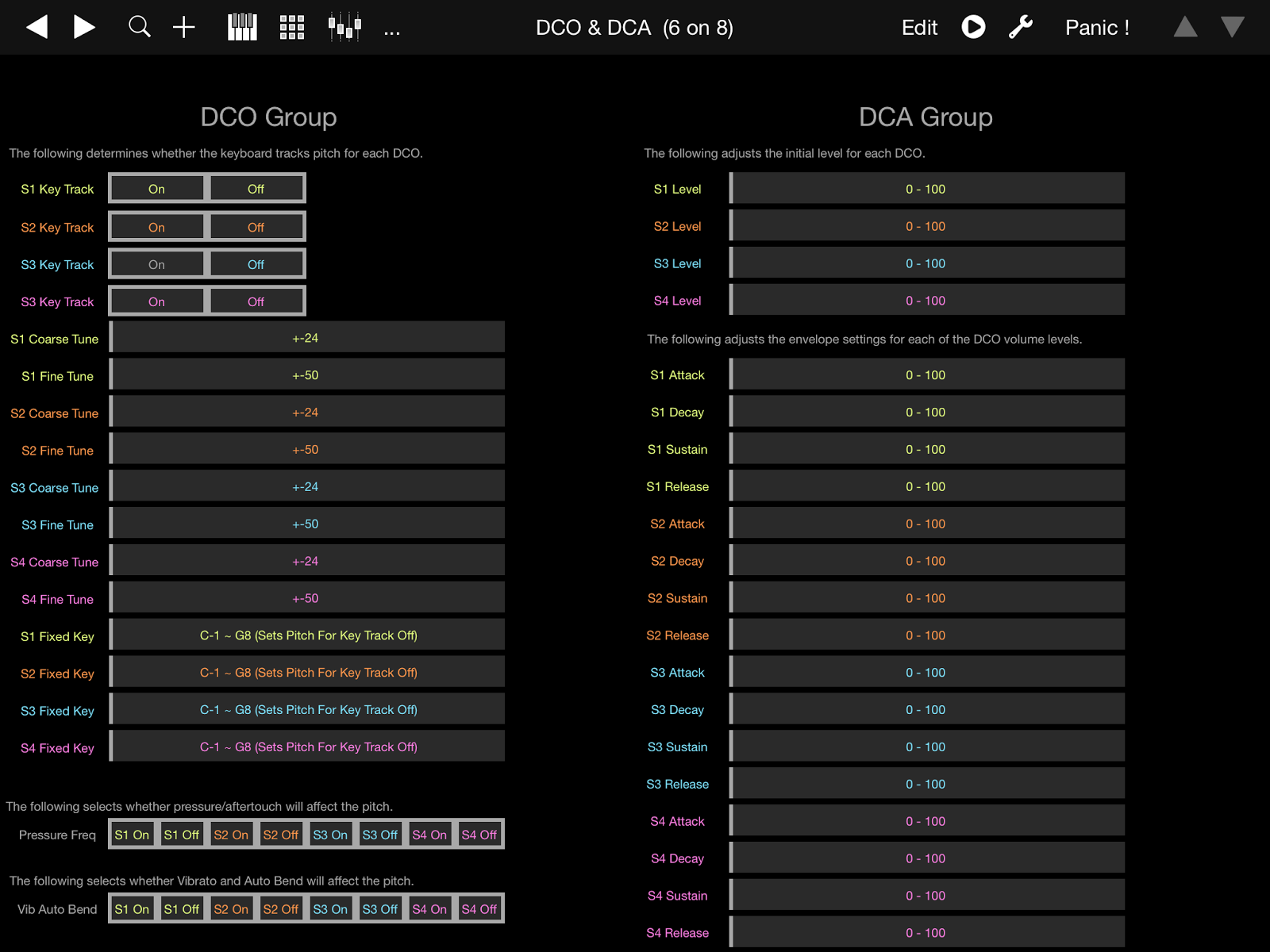This screenshot has width=1270, height=952.
Task: Click the down triangle navigation arrow
Action: point(1233,26)
